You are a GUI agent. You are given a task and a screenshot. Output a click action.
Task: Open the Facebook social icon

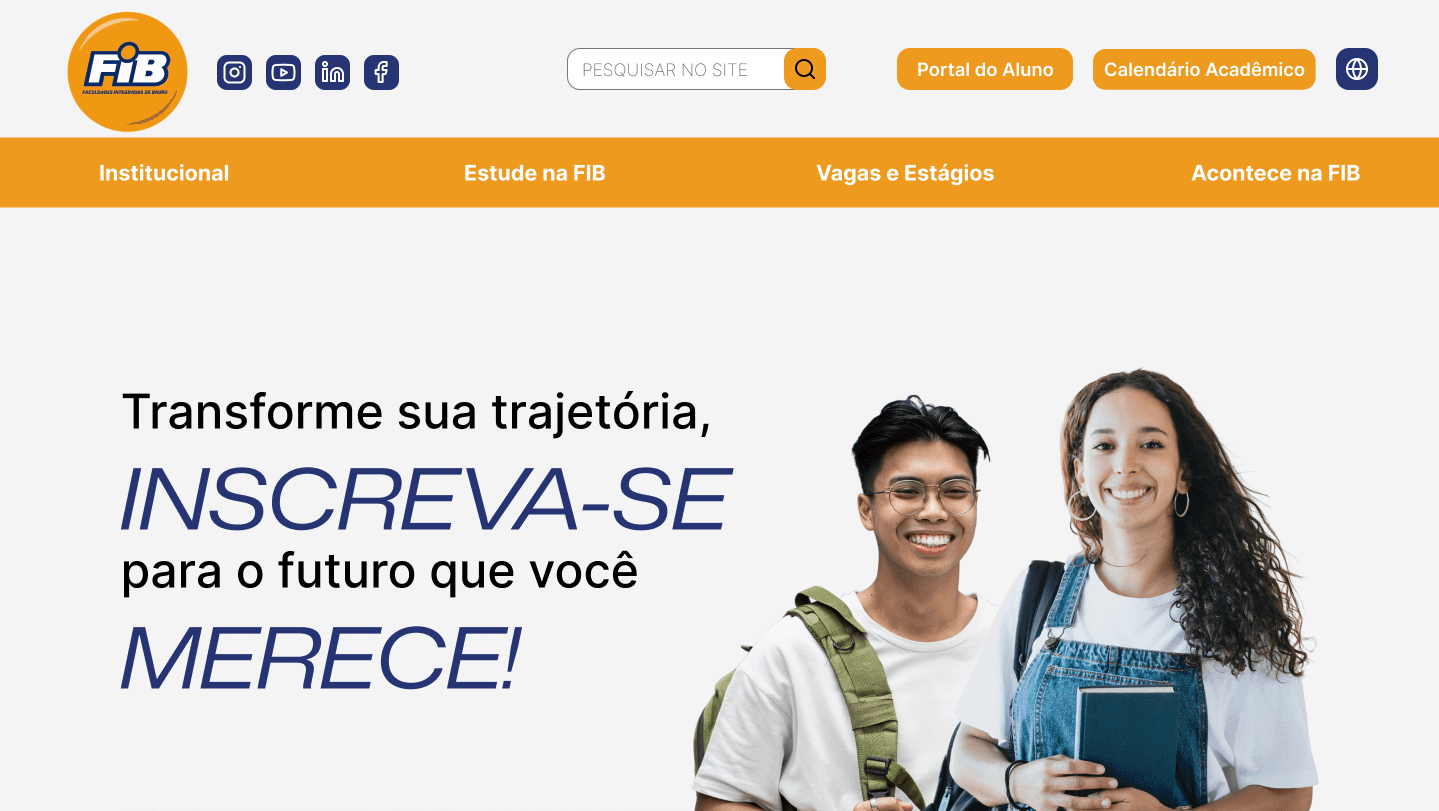pos(381,72)
